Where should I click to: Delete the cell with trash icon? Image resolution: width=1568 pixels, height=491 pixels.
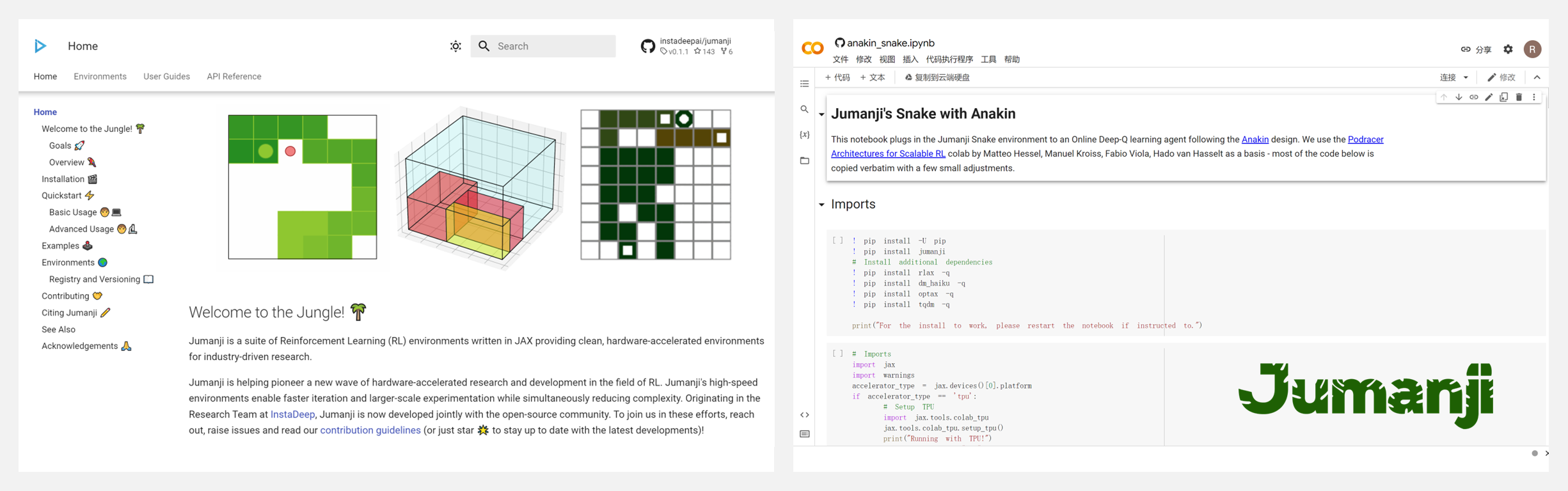point(1519,97)
